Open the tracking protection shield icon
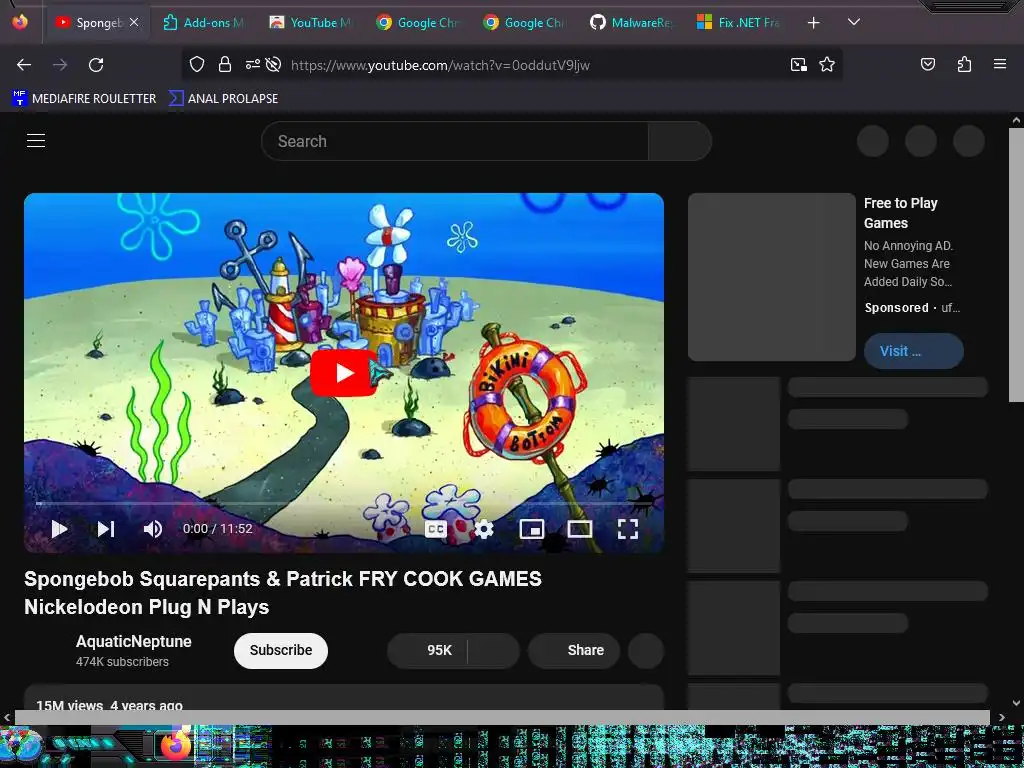Screen dimensions: 1024x768 (x=197, y=64)
